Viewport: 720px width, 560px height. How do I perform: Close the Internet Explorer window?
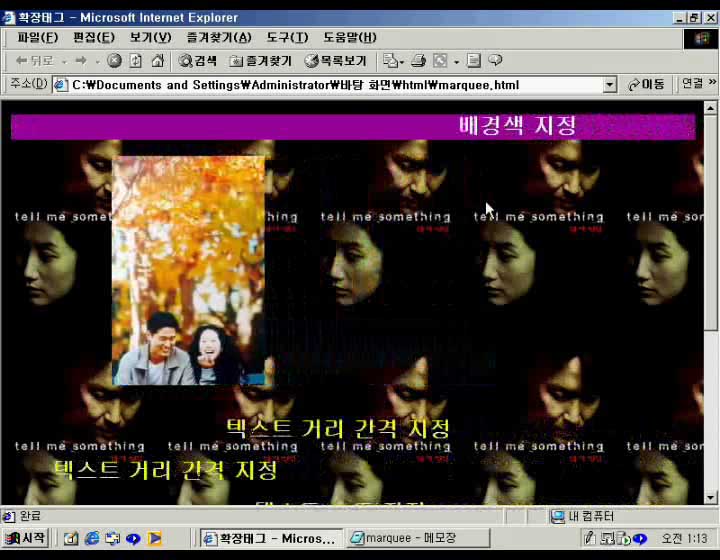[x=711, y=18]
